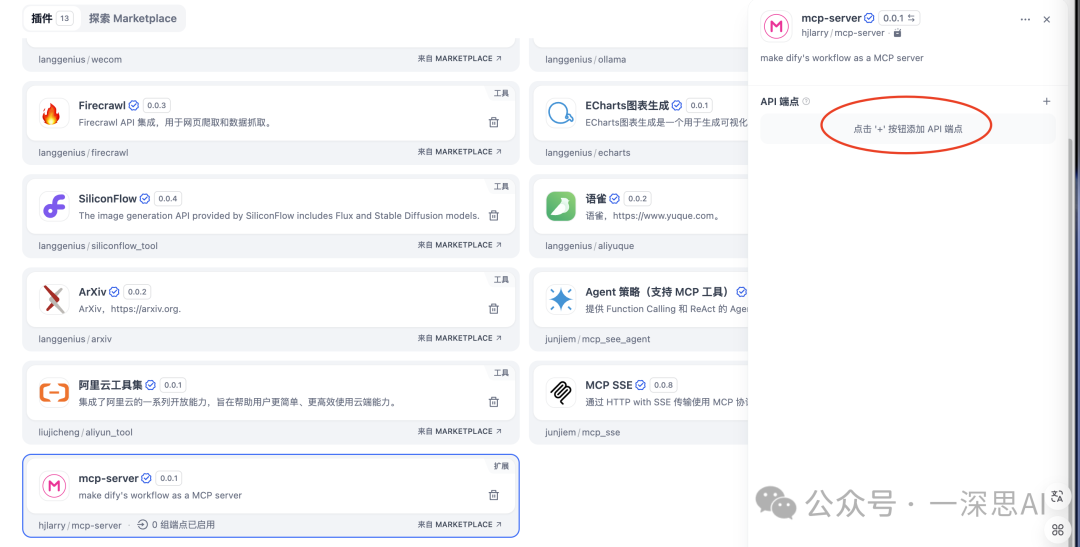Click the 0.0.3 version badge on Firecrawl
This screenshot has width=1080, height=547.
156,105
